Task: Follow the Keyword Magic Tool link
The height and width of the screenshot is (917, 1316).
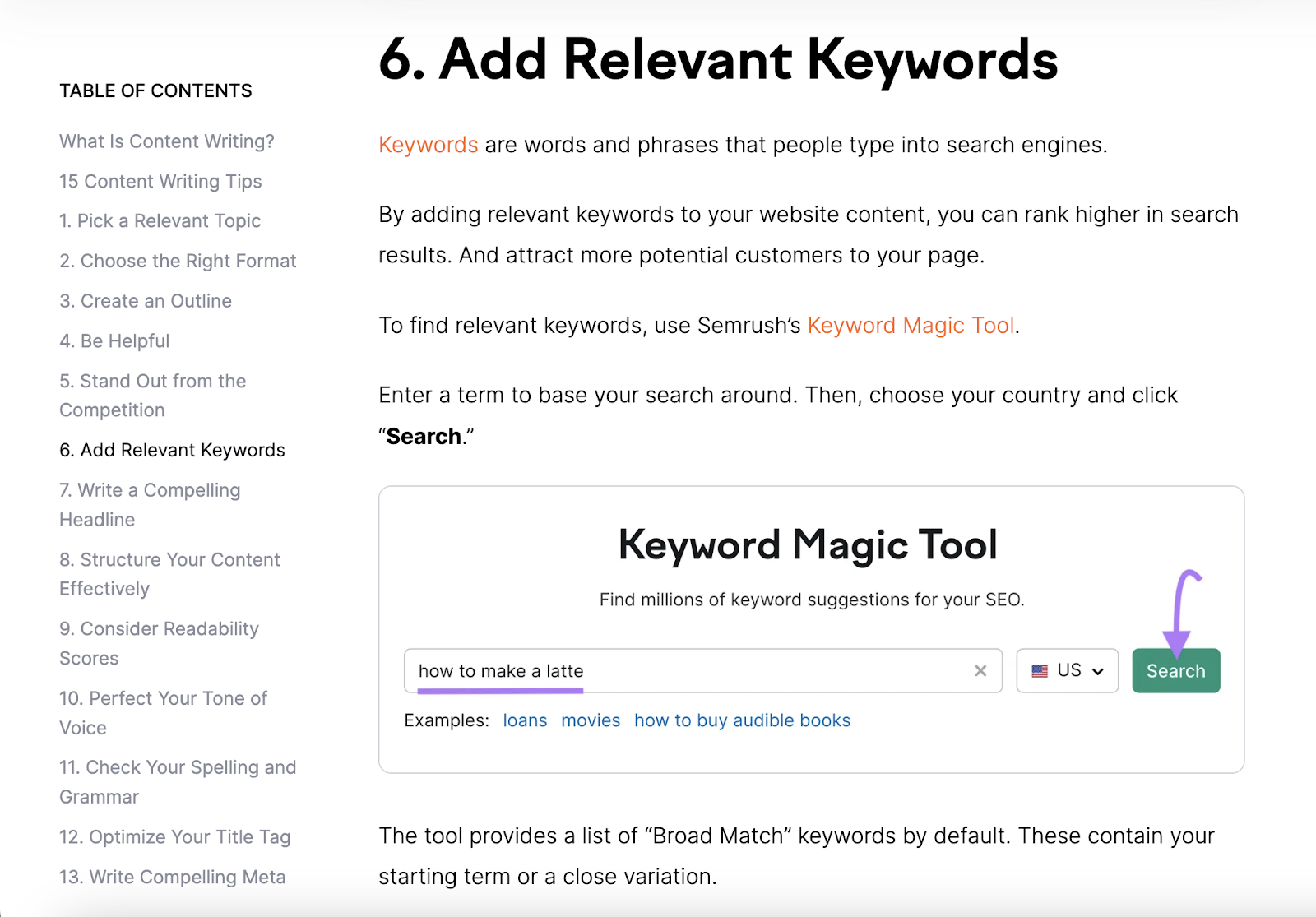Action: coord(911,326)
